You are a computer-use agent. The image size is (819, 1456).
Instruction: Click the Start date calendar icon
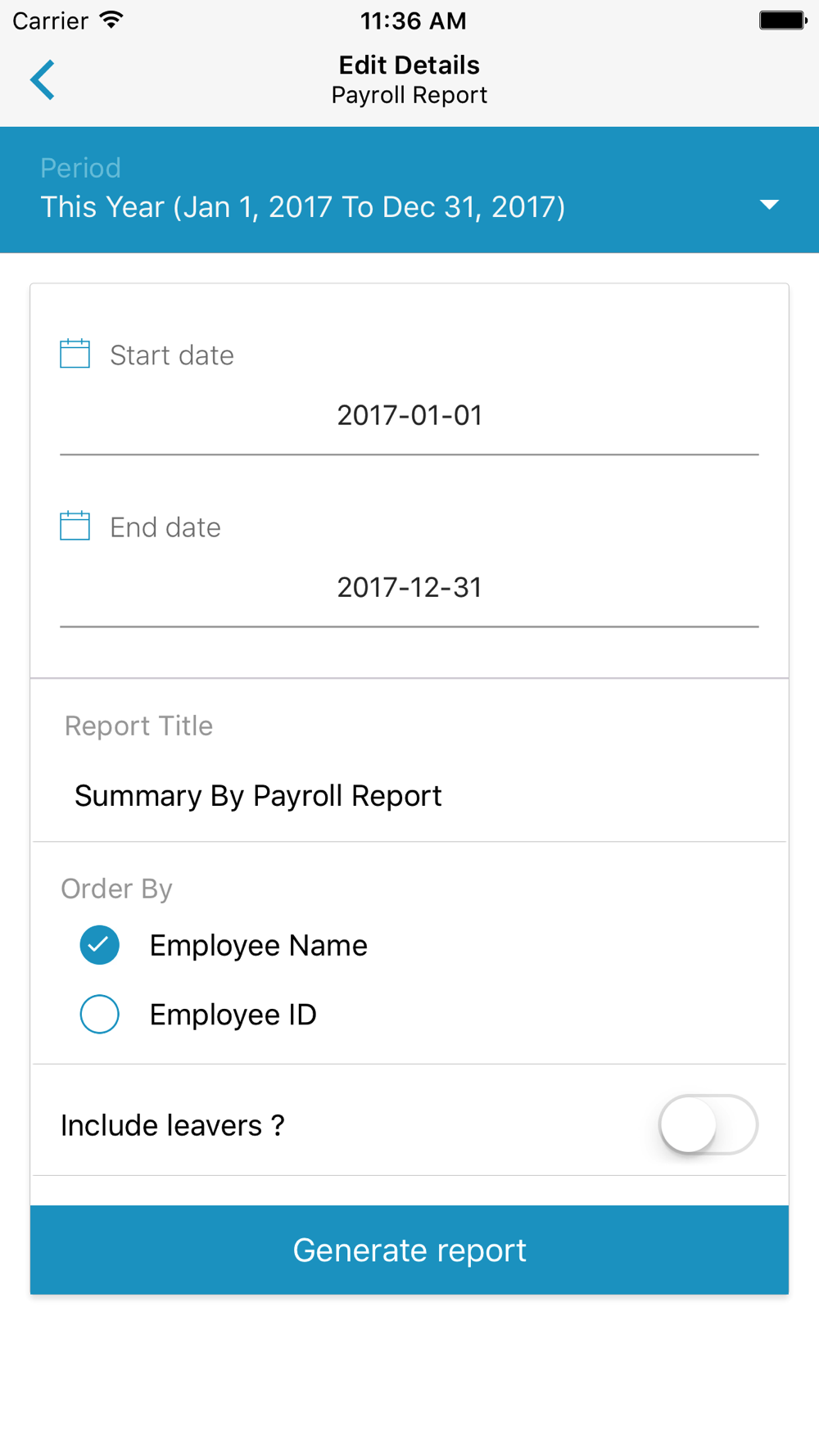pyautogui.click(x=75, y=354)
